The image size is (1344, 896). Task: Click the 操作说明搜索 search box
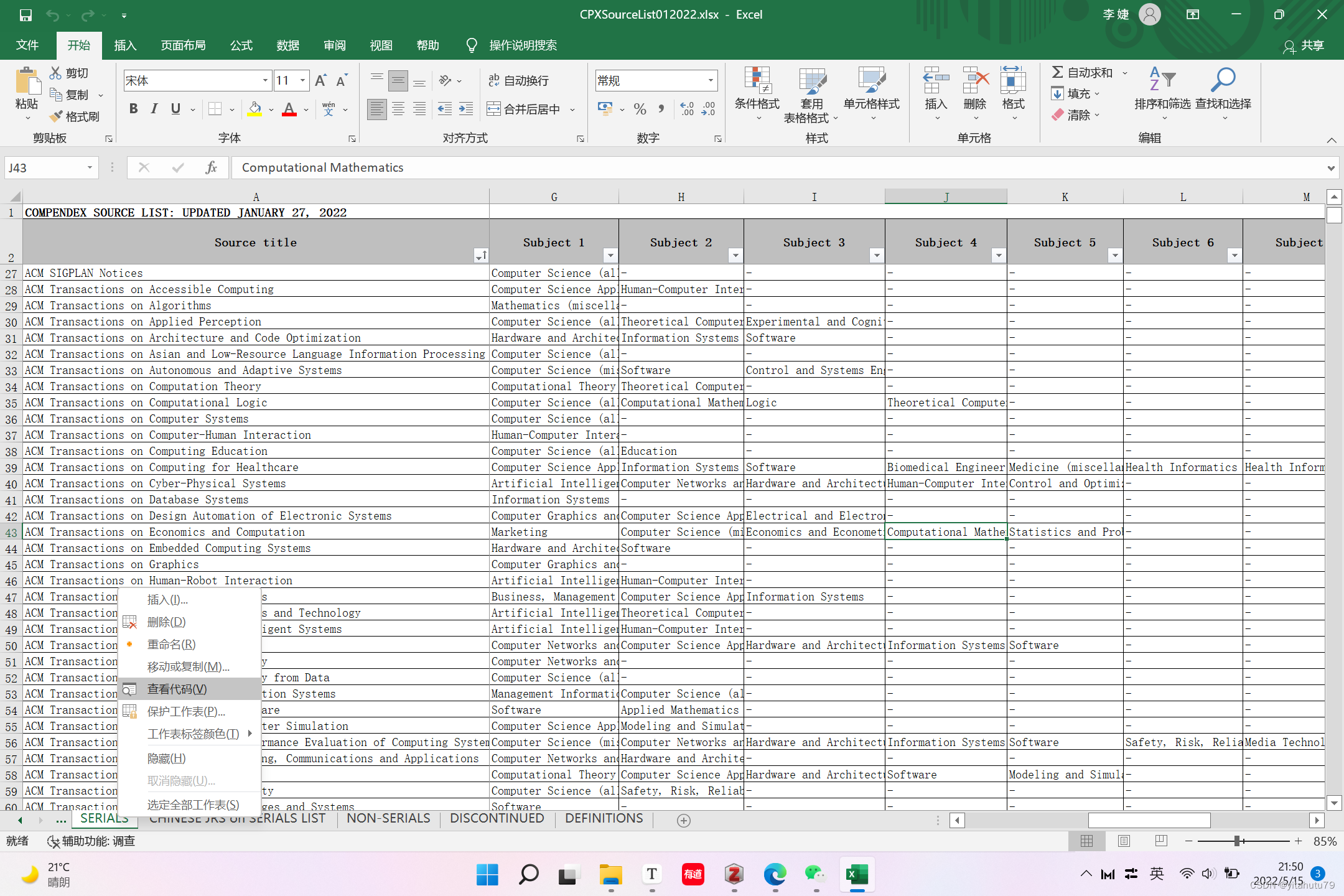[523, 45]
